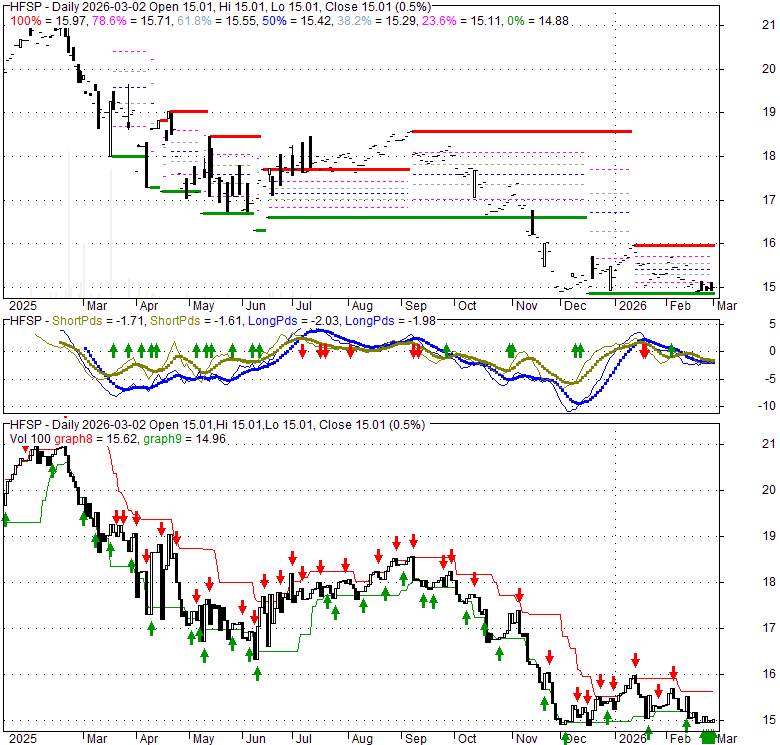Select the Jun month label on the bottom chart axis
This screenshot has width=780, height=745.
256,739
